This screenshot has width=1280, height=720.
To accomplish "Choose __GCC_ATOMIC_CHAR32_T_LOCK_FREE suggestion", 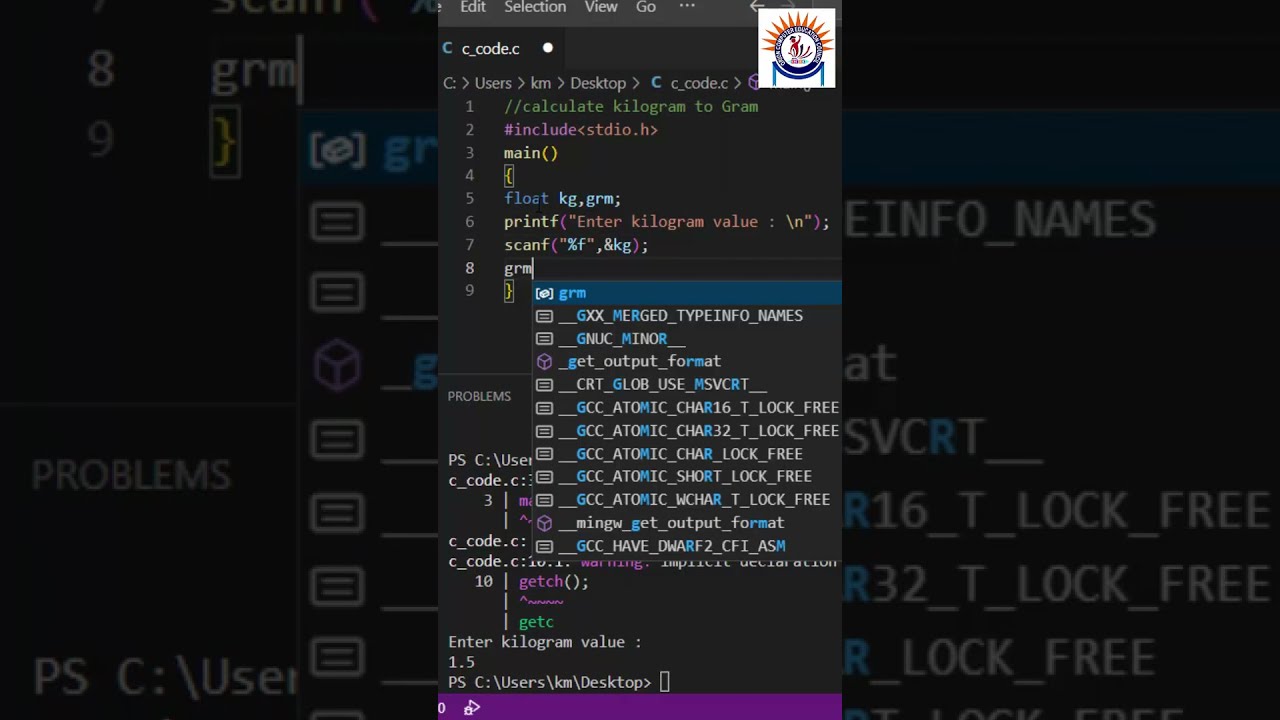I will pos(687,431).
